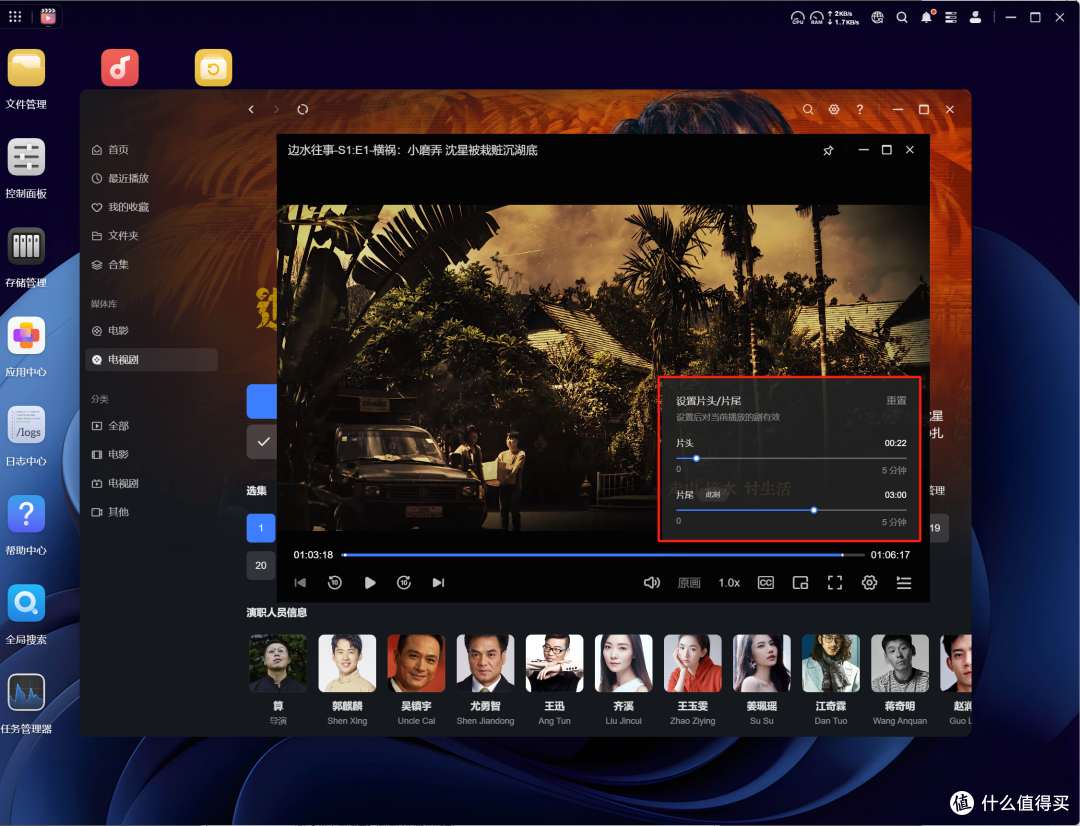The height and width of the screenshot is (826, 1080).
Task: Mute the player volume
Action: (652, 583)
